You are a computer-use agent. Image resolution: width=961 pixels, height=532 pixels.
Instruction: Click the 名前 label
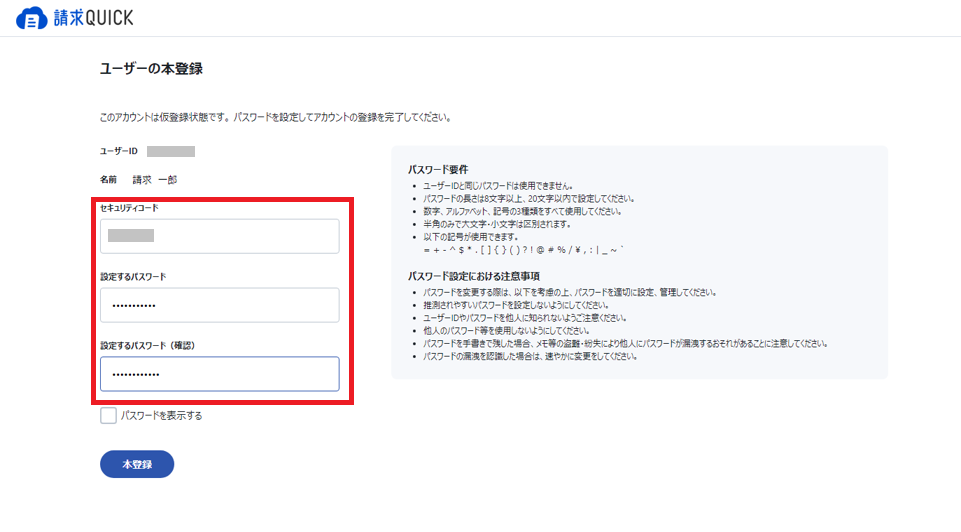click(x=108, y=180)
